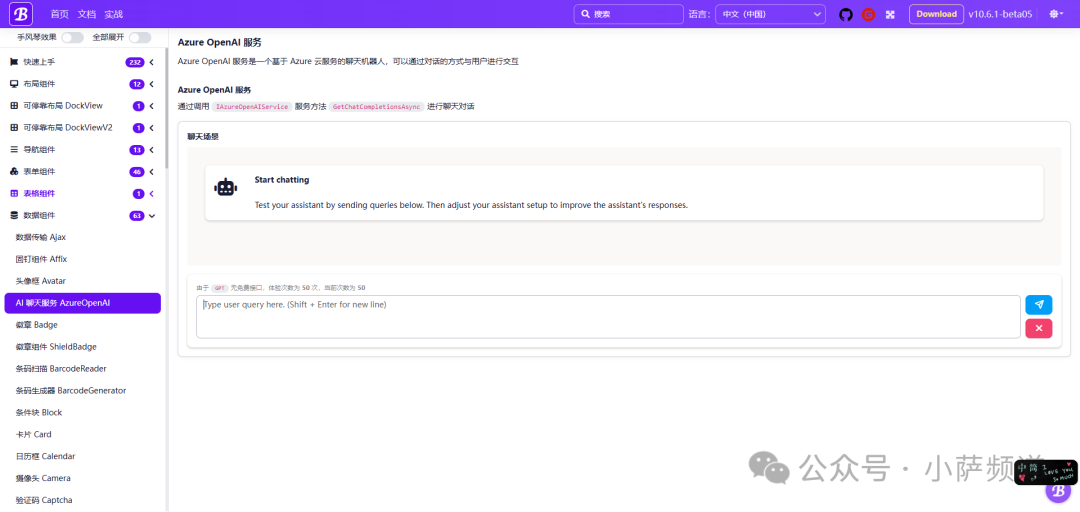The height and width of the screenshot is (512, 1080).
Task: Click the 63 badge on 数据组件
Action: click(x=136, y=216)
